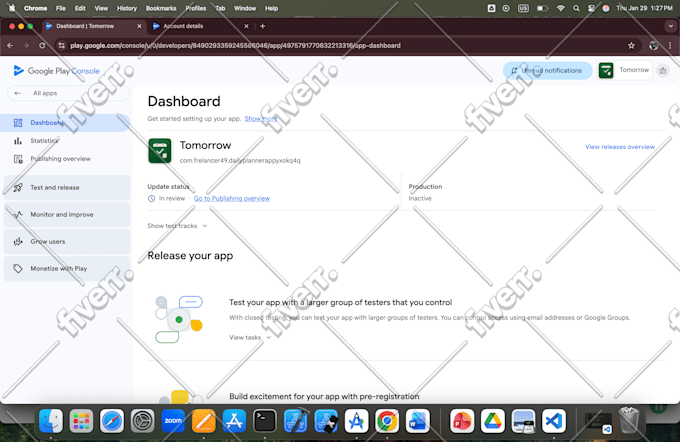The image size is (680, 442).
Task: Open Safari from the dock
Action: click(x=112, y=421)
